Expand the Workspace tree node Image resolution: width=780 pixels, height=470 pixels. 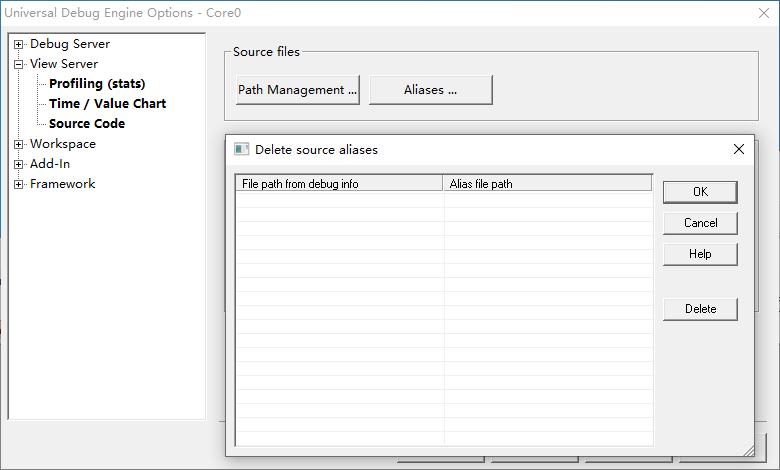coord(19,144)
